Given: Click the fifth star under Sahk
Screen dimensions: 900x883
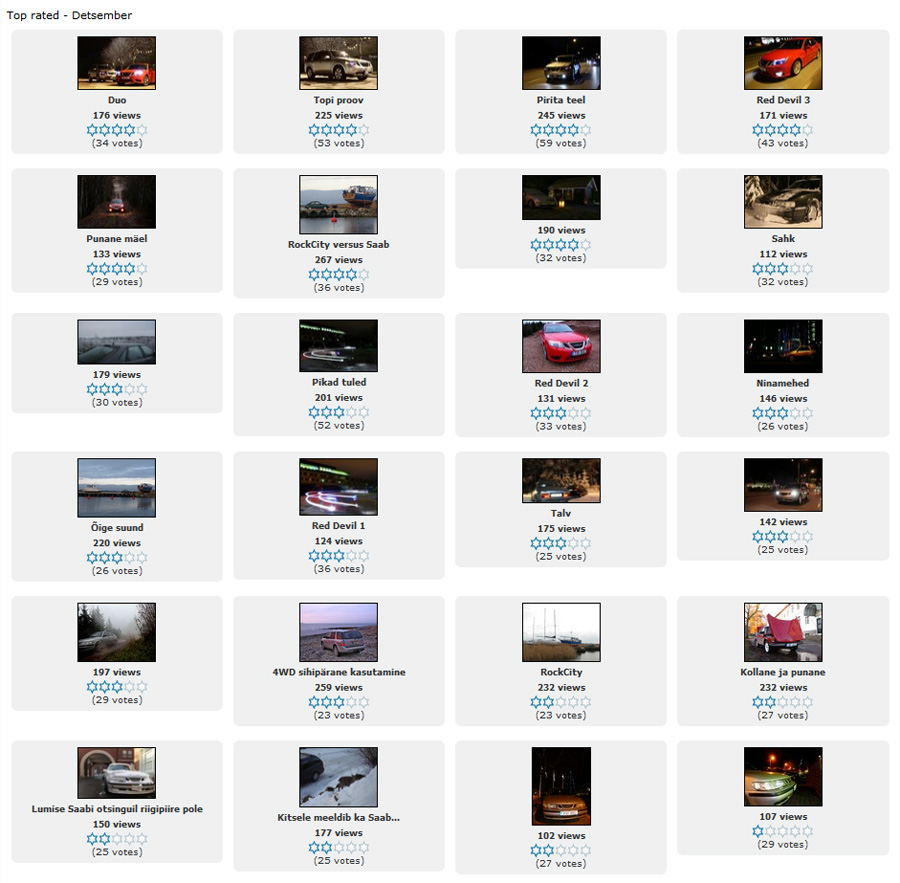Looking at the screenshot, I should click(807, 269).
